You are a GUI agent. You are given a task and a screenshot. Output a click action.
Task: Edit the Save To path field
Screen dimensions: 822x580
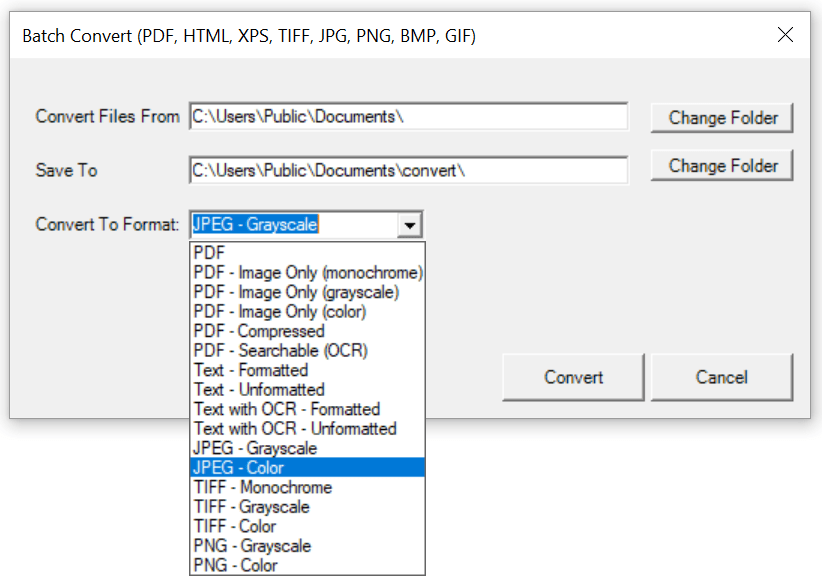tap(408, 170)
